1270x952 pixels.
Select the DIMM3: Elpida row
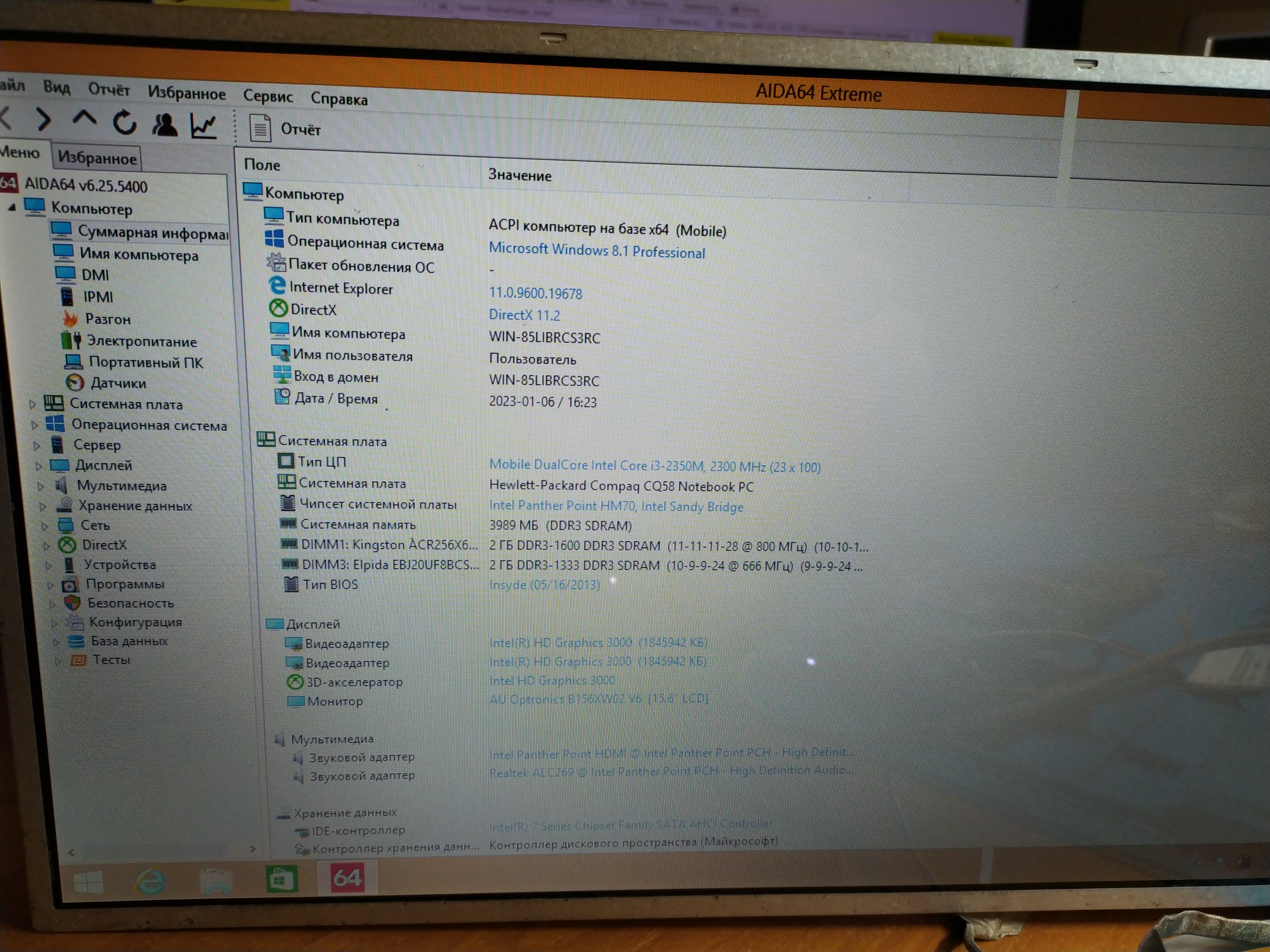(572, 565)
